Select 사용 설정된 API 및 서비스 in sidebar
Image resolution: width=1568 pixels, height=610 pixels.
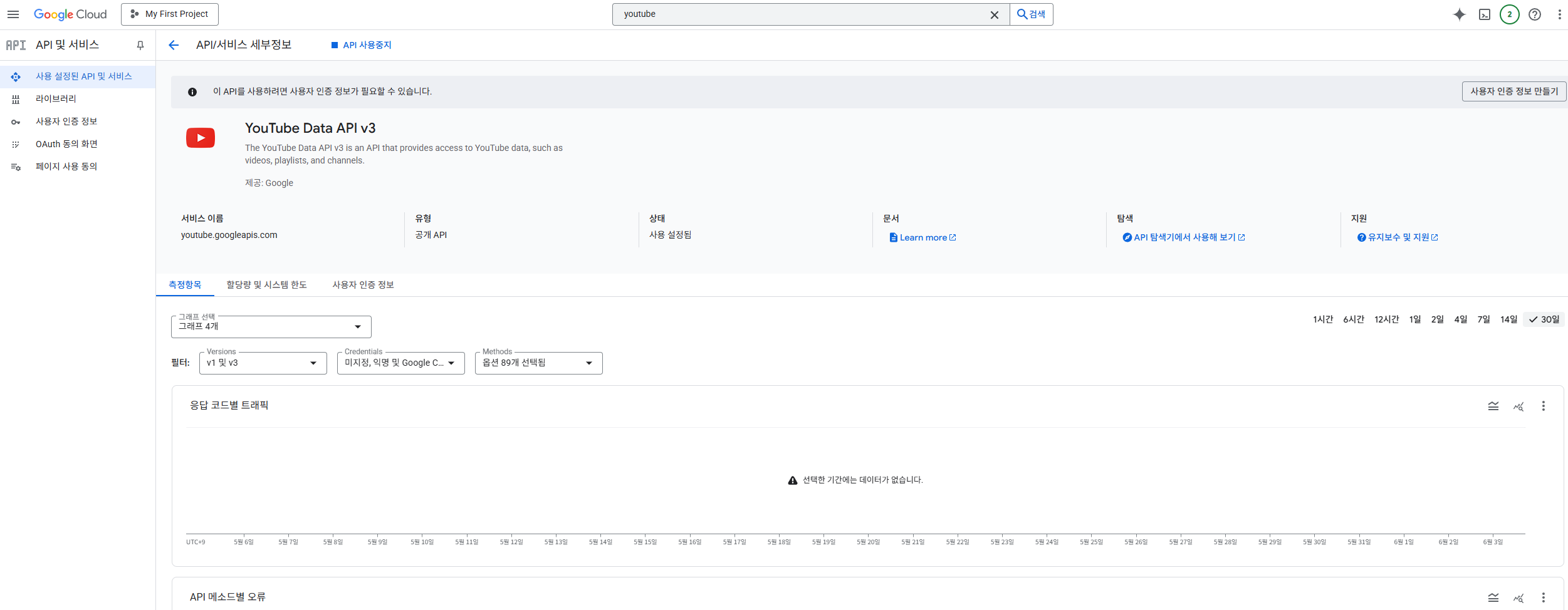(78, 76)
